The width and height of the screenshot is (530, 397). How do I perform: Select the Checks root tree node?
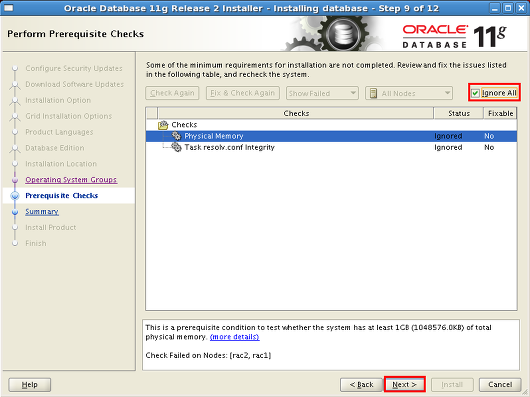pos(184,125)
